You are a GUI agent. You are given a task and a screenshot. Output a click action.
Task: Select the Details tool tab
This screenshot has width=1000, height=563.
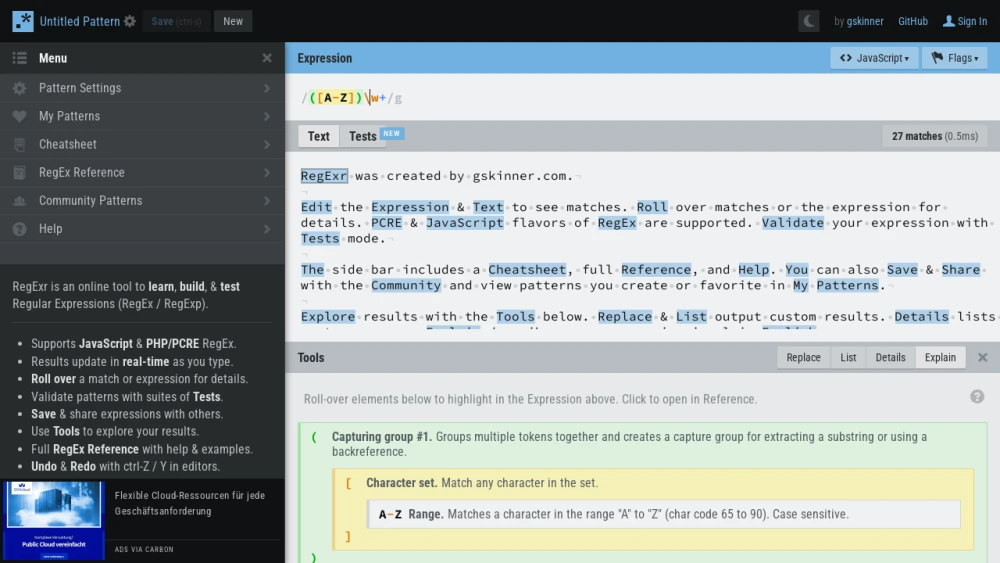click(x=890, y=358)
